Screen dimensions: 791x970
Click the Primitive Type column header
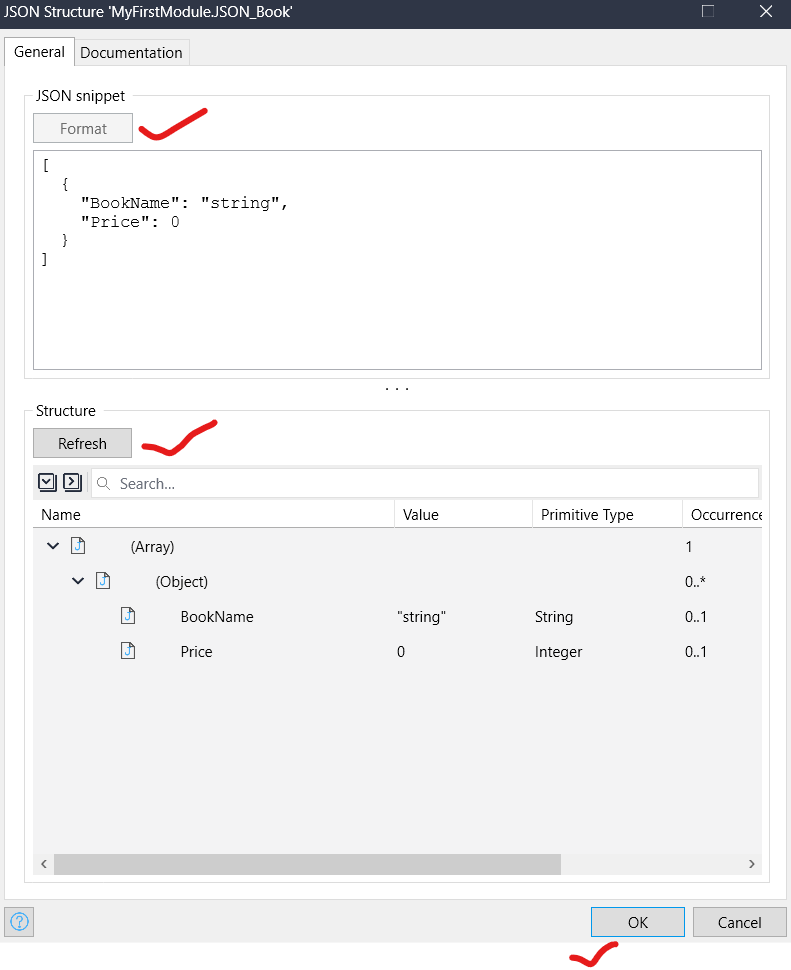tap(587, 515)
